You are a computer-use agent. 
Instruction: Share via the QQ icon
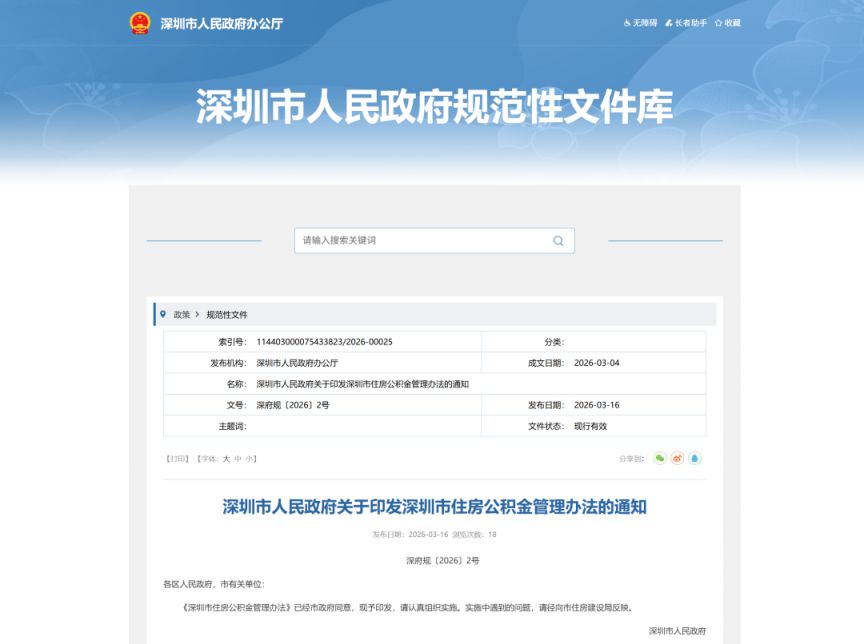[695, 458]
